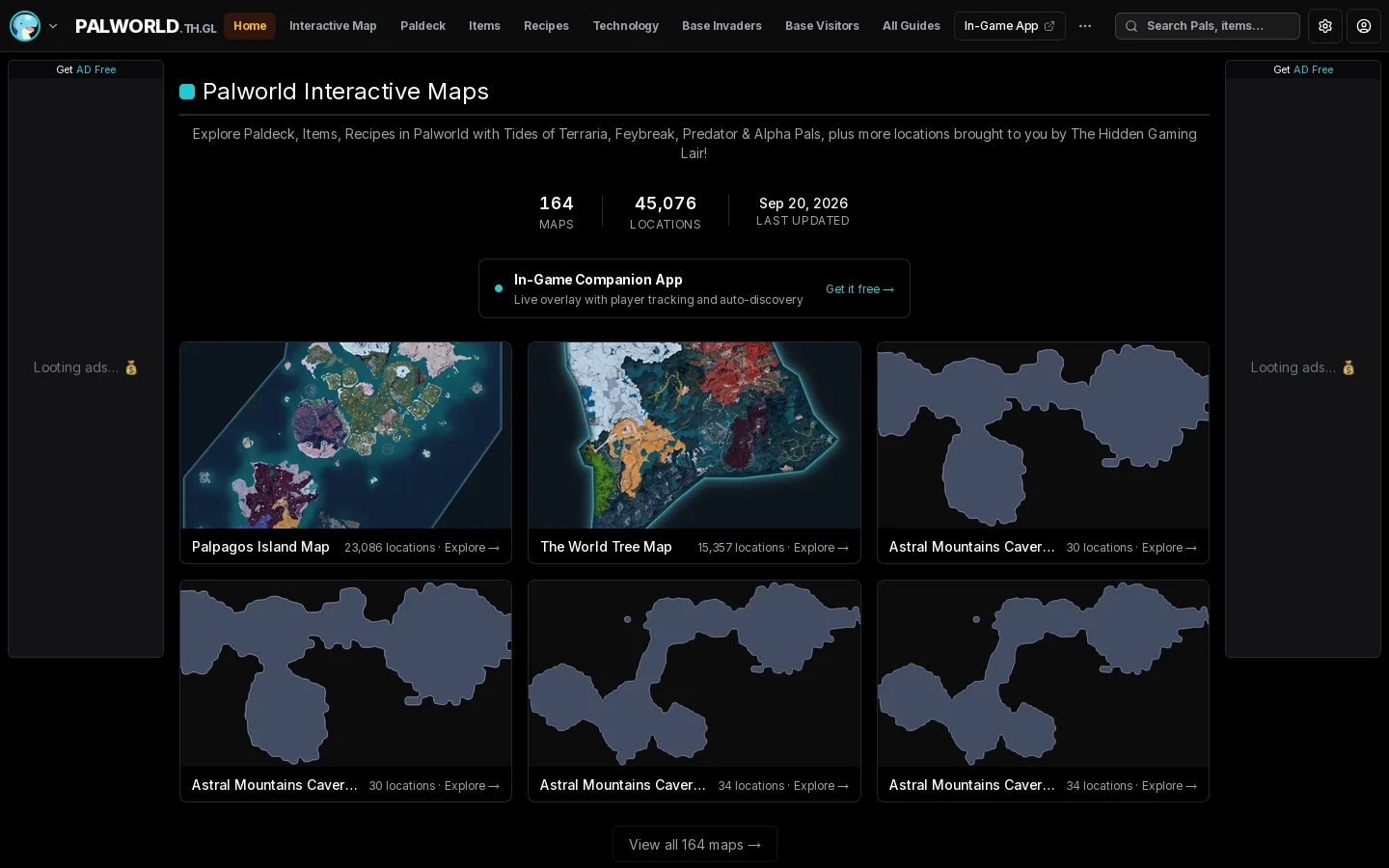This screenshot has height=868, width=1389.
Task: Open Base Visitors page
Action: tap(822, 26)
